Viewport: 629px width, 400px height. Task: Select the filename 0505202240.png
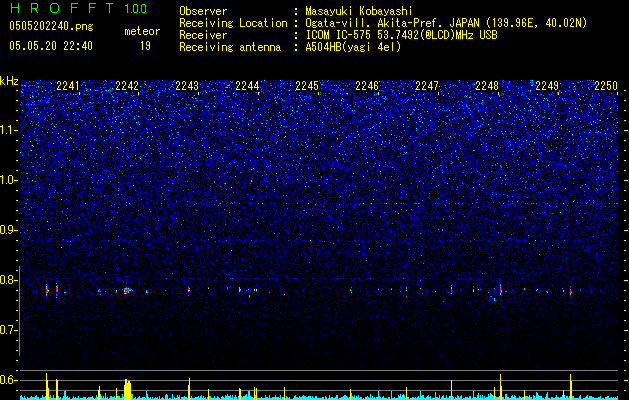click(x=51, y=27)
